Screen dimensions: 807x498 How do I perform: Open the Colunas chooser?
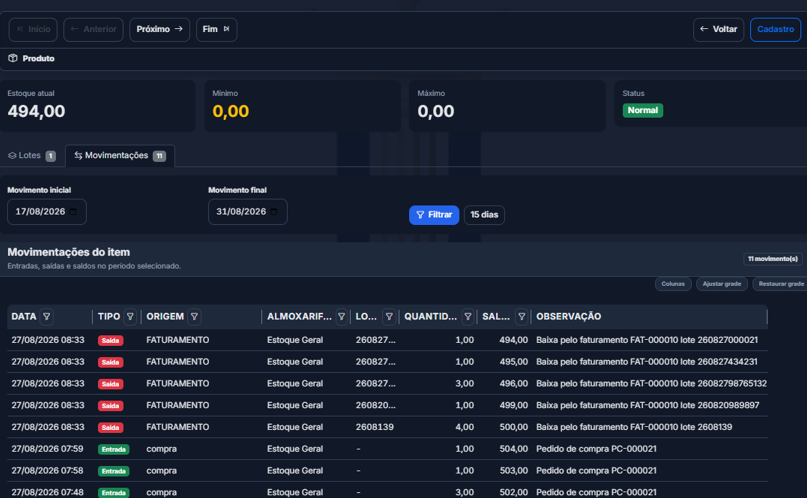[x=673, y=284]
